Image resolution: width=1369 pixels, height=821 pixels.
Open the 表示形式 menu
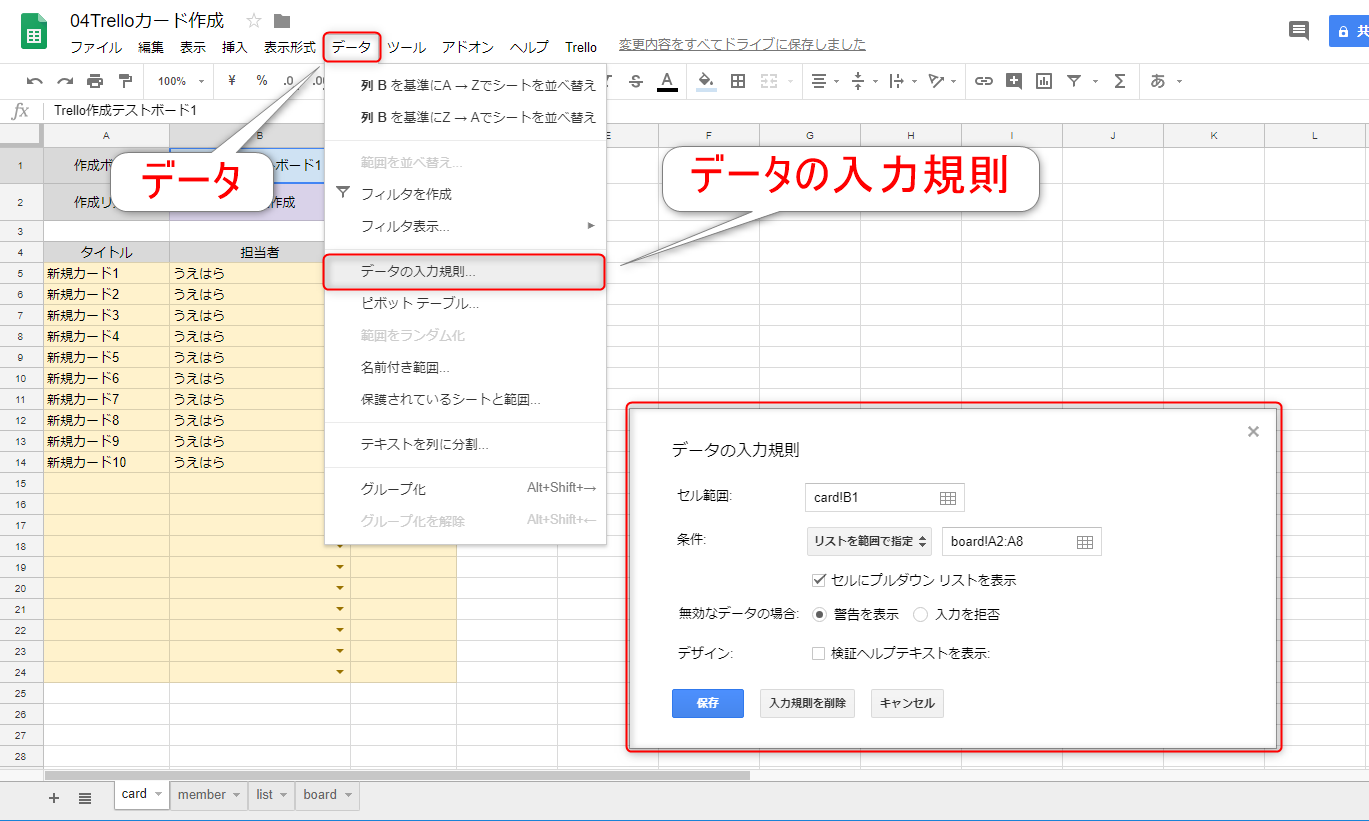(x=290, y=47)
